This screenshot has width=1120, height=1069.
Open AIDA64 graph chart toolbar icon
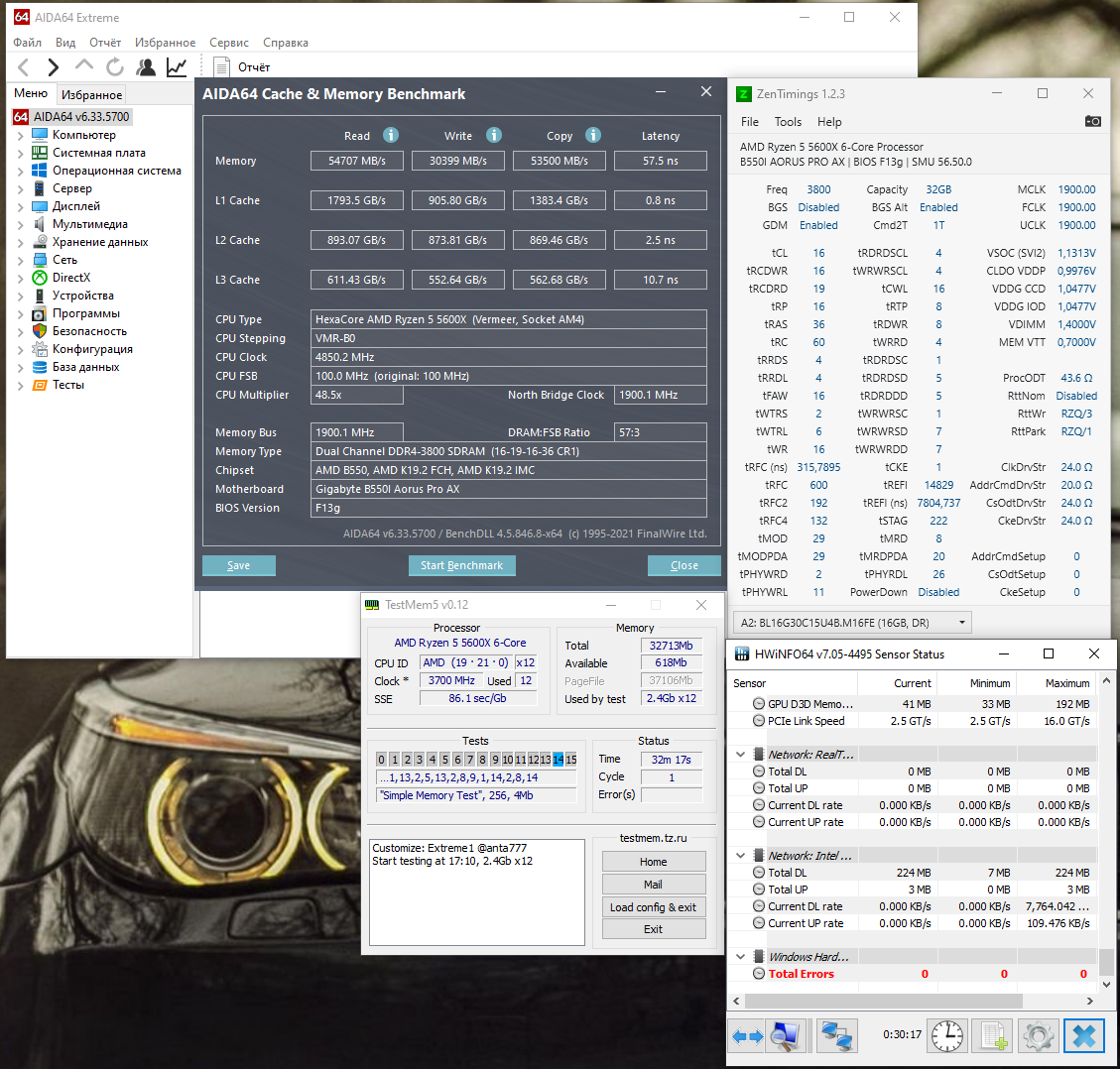[x=177, y=67]
